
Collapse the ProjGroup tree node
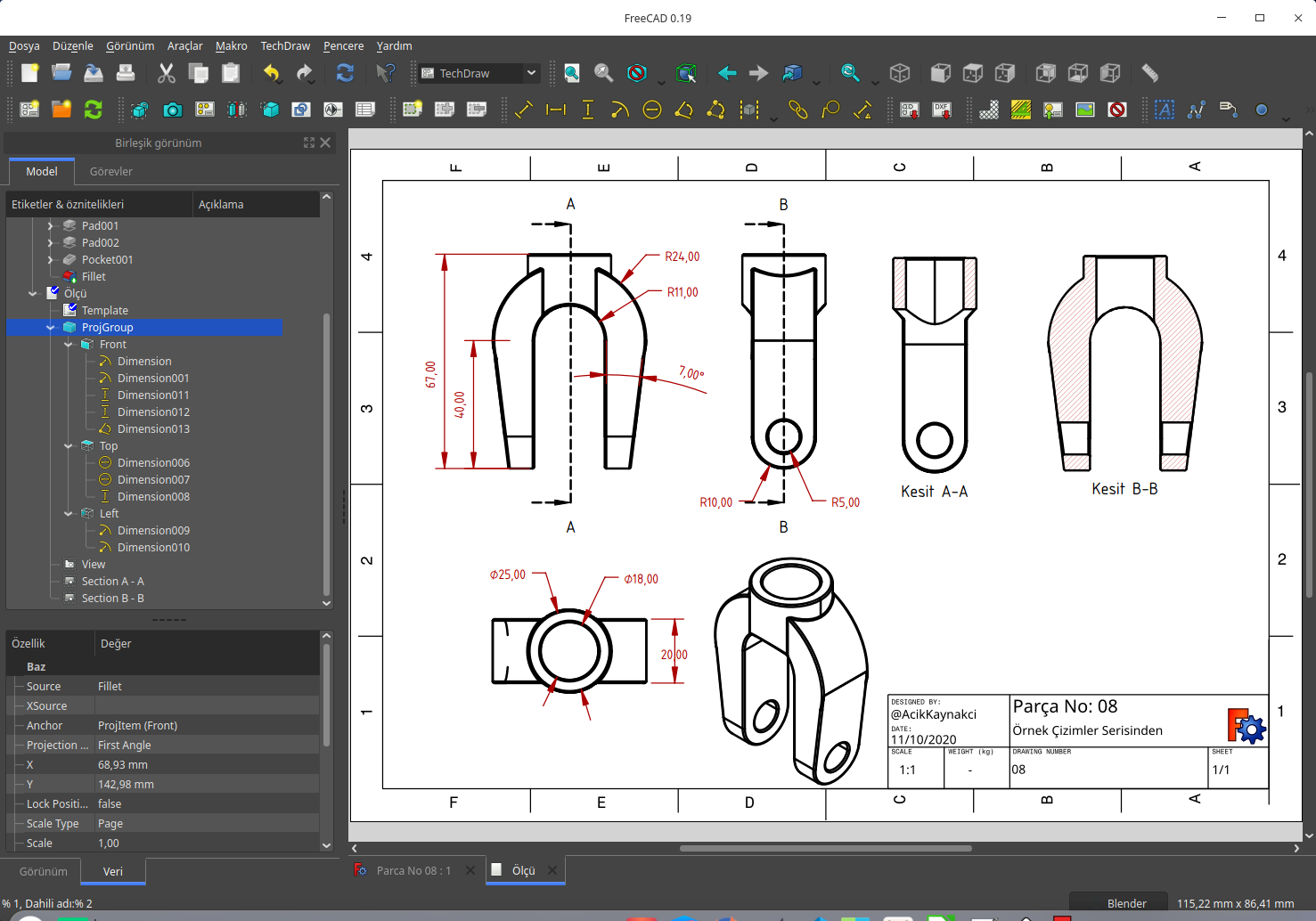click(x=51, y=328)
